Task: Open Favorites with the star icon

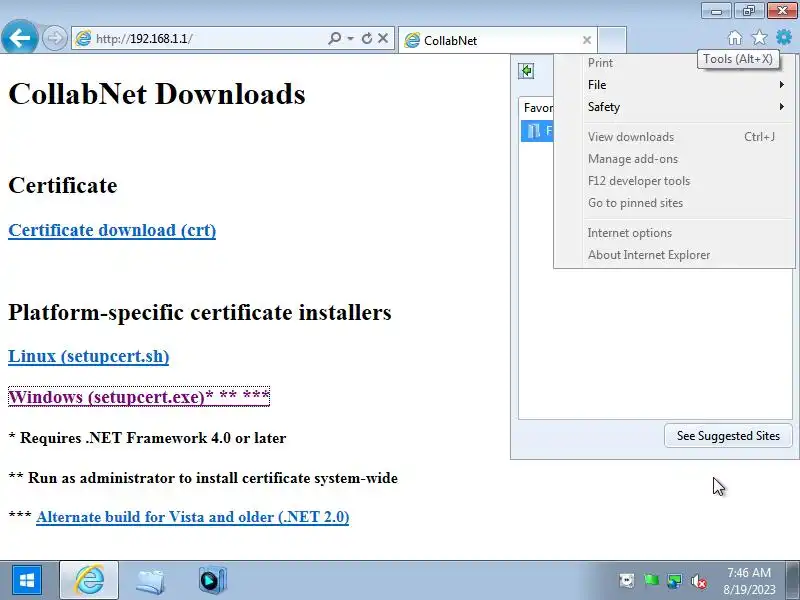Action: coord(759,37)
